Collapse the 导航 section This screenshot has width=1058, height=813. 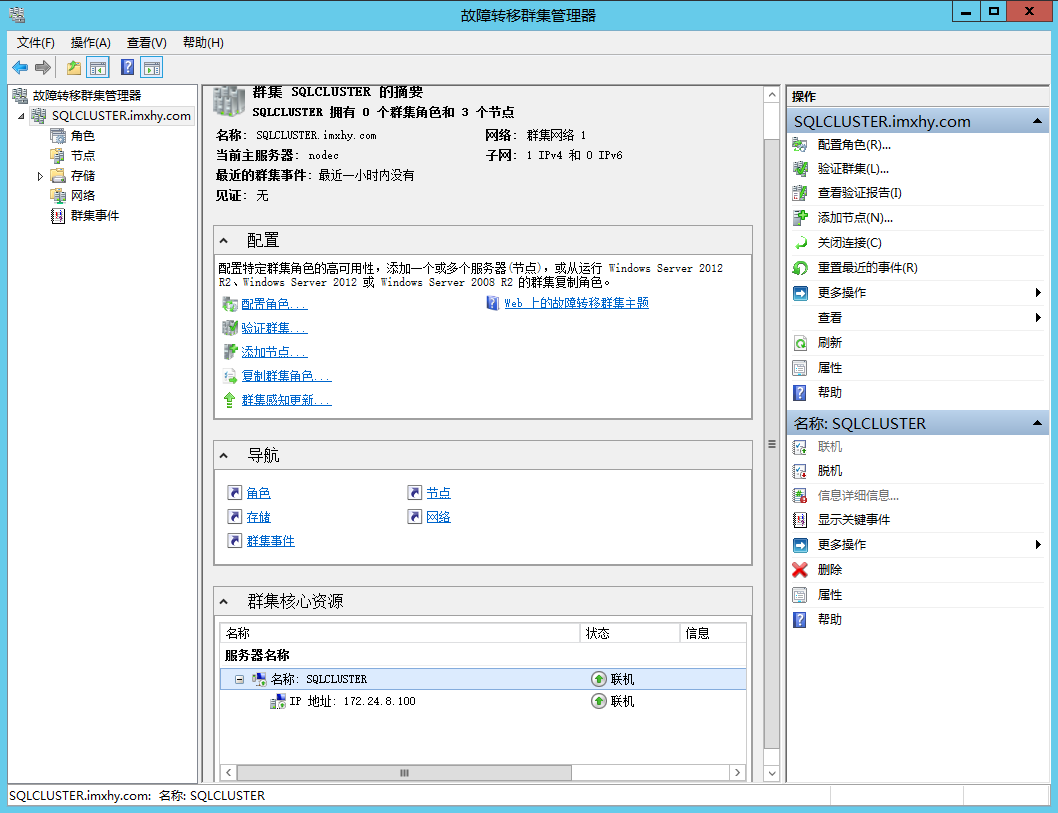tap(224, 456)
